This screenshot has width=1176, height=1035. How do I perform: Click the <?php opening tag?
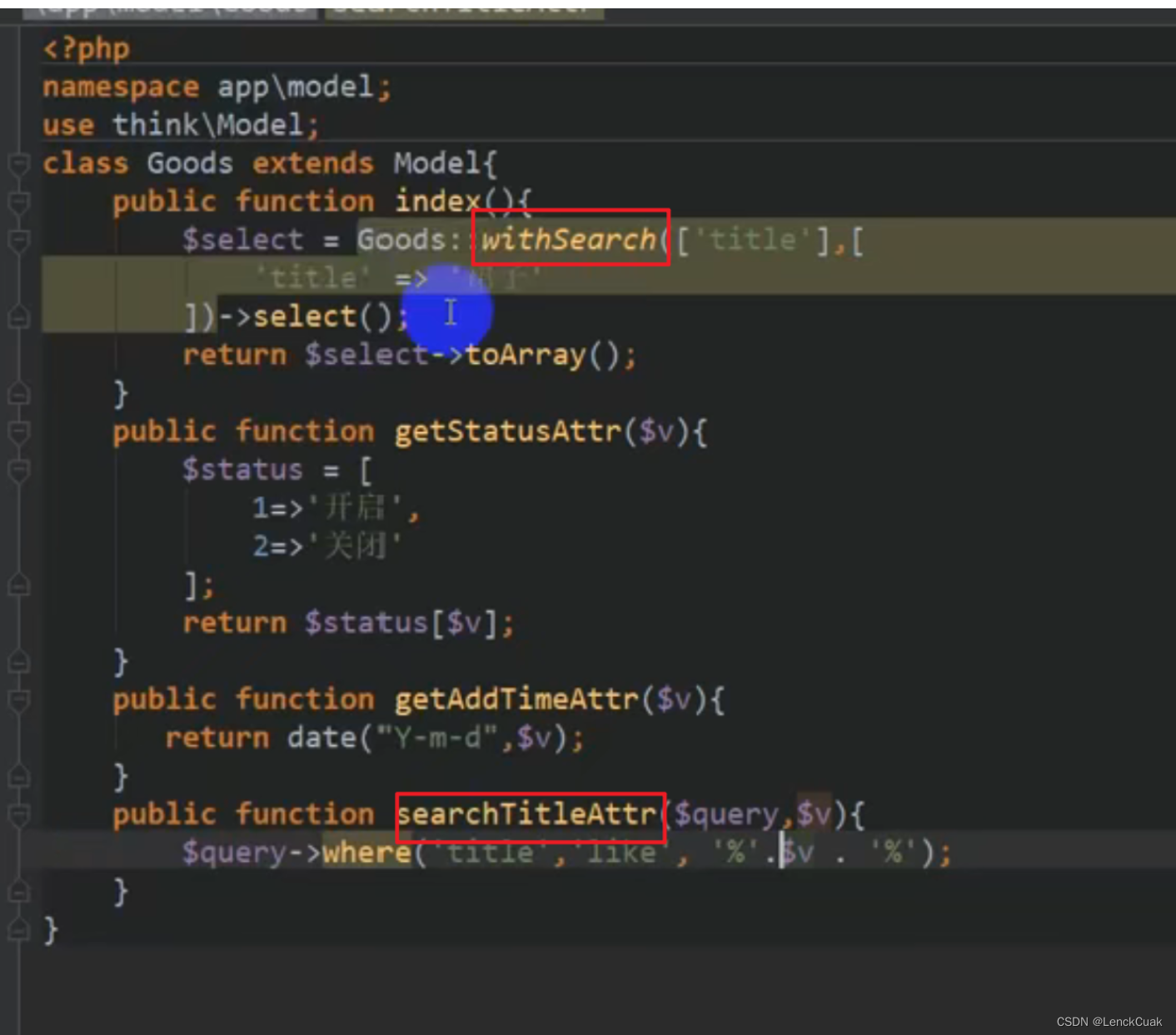tap(87, 48)
